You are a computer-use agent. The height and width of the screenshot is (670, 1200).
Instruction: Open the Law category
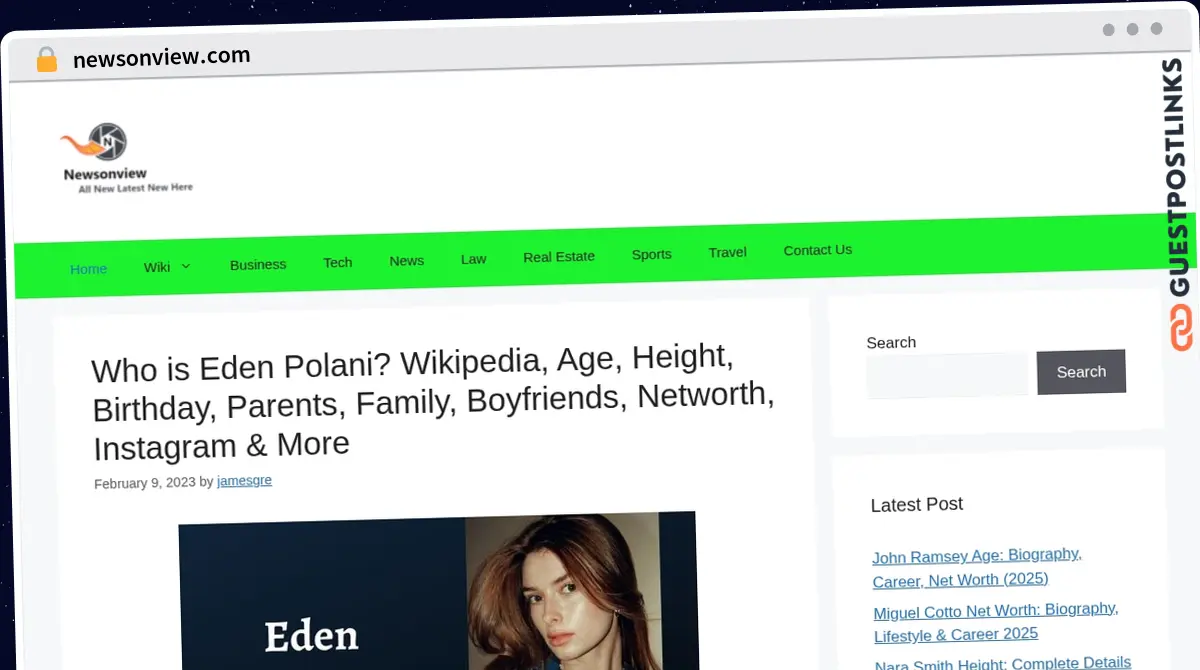click(473, 259)
